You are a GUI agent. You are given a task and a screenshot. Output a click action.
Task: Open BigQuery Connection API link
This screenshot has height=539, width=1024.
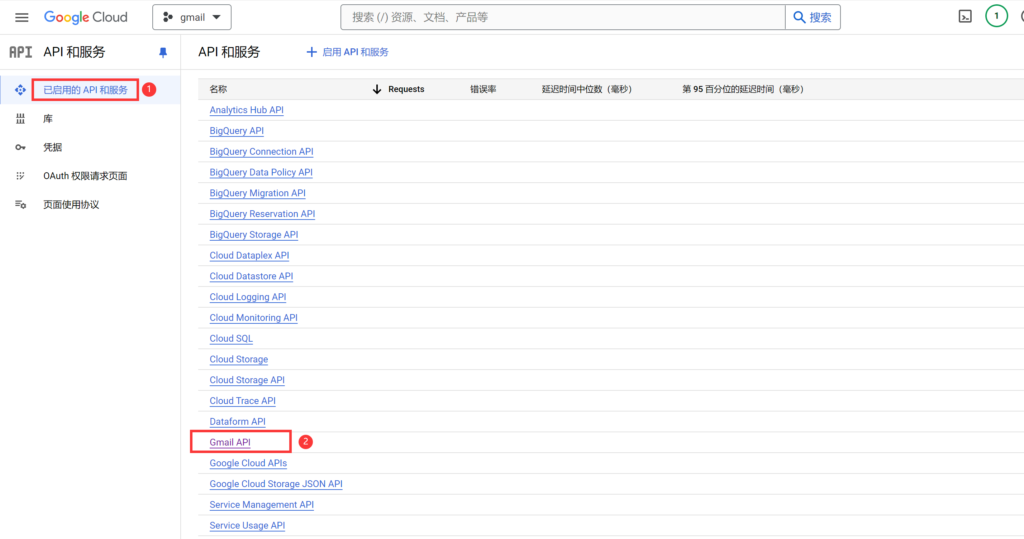pyautogui.click(x=261, y=152)
